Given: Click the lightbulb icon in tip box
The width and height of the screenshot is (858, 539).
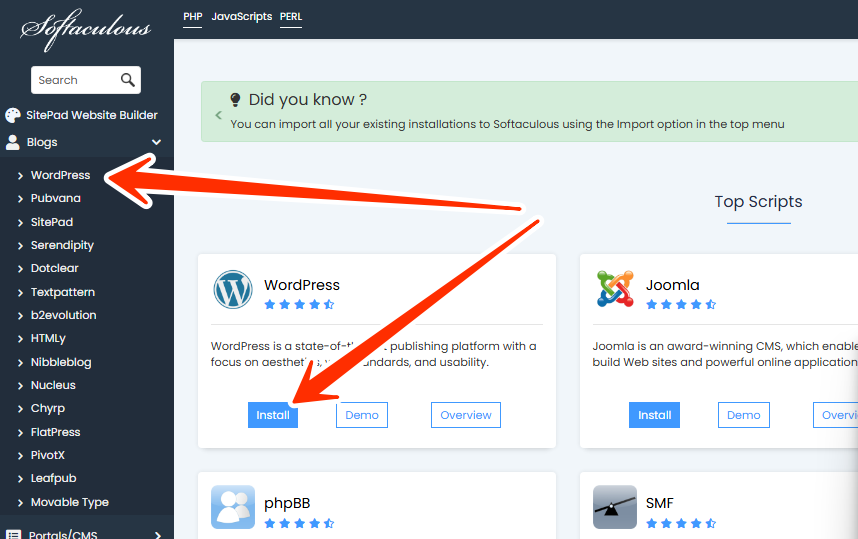Looking at the screenshot, I should tap(235, 100).
